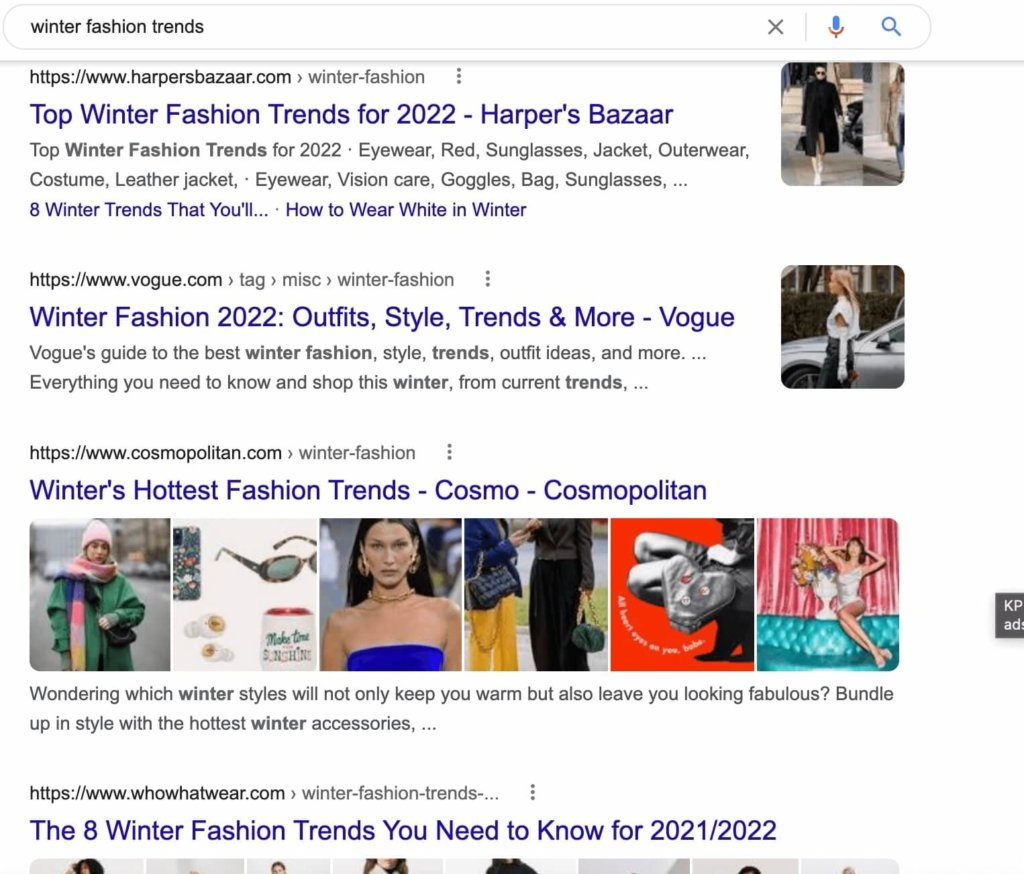
Task: Open the Cosmo image of woman on teal sofa
Action: [x=828, y=594]
